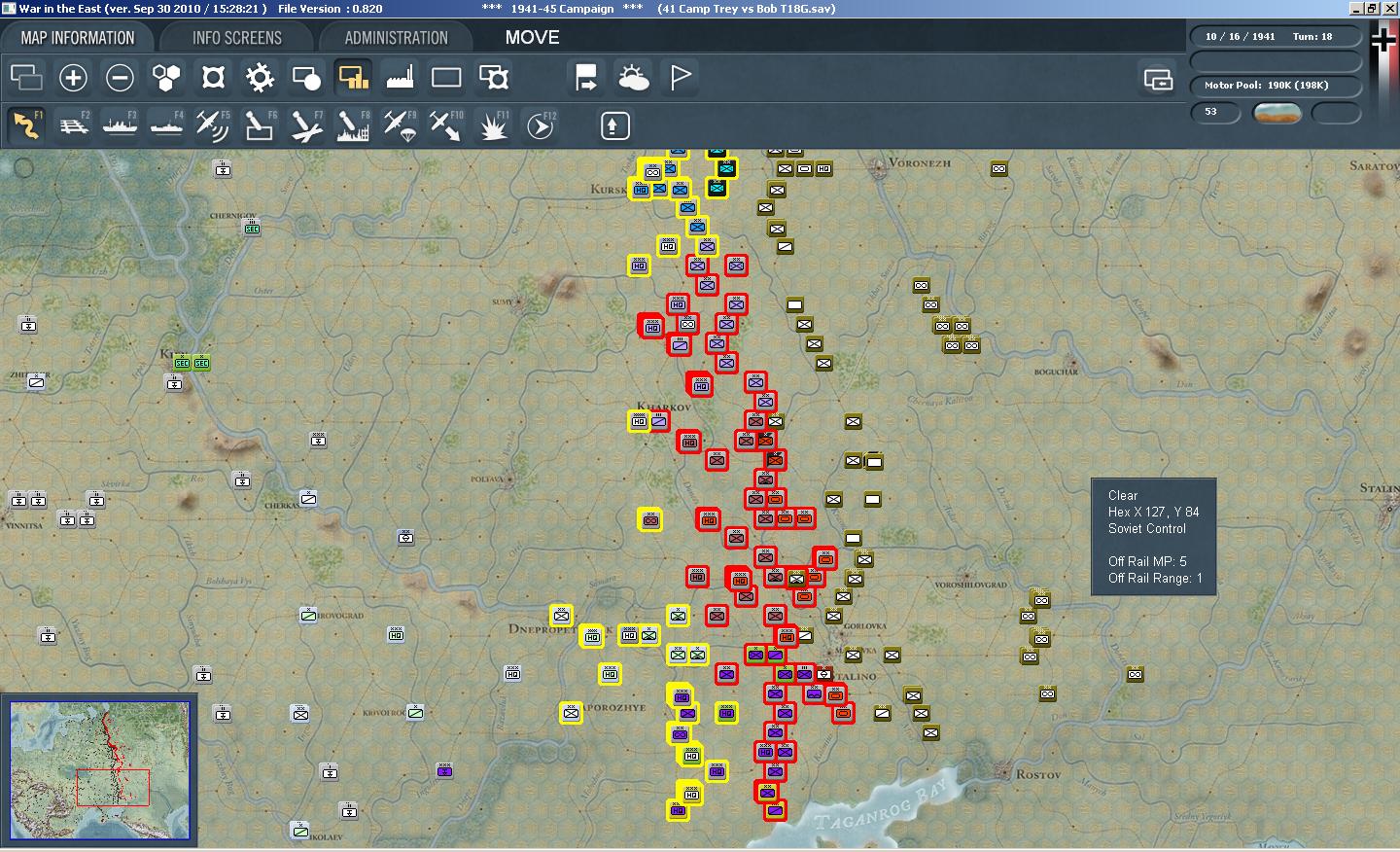Click the Kursk city label on map
This screenshot has width=1400, height=852.
[609, 189]
